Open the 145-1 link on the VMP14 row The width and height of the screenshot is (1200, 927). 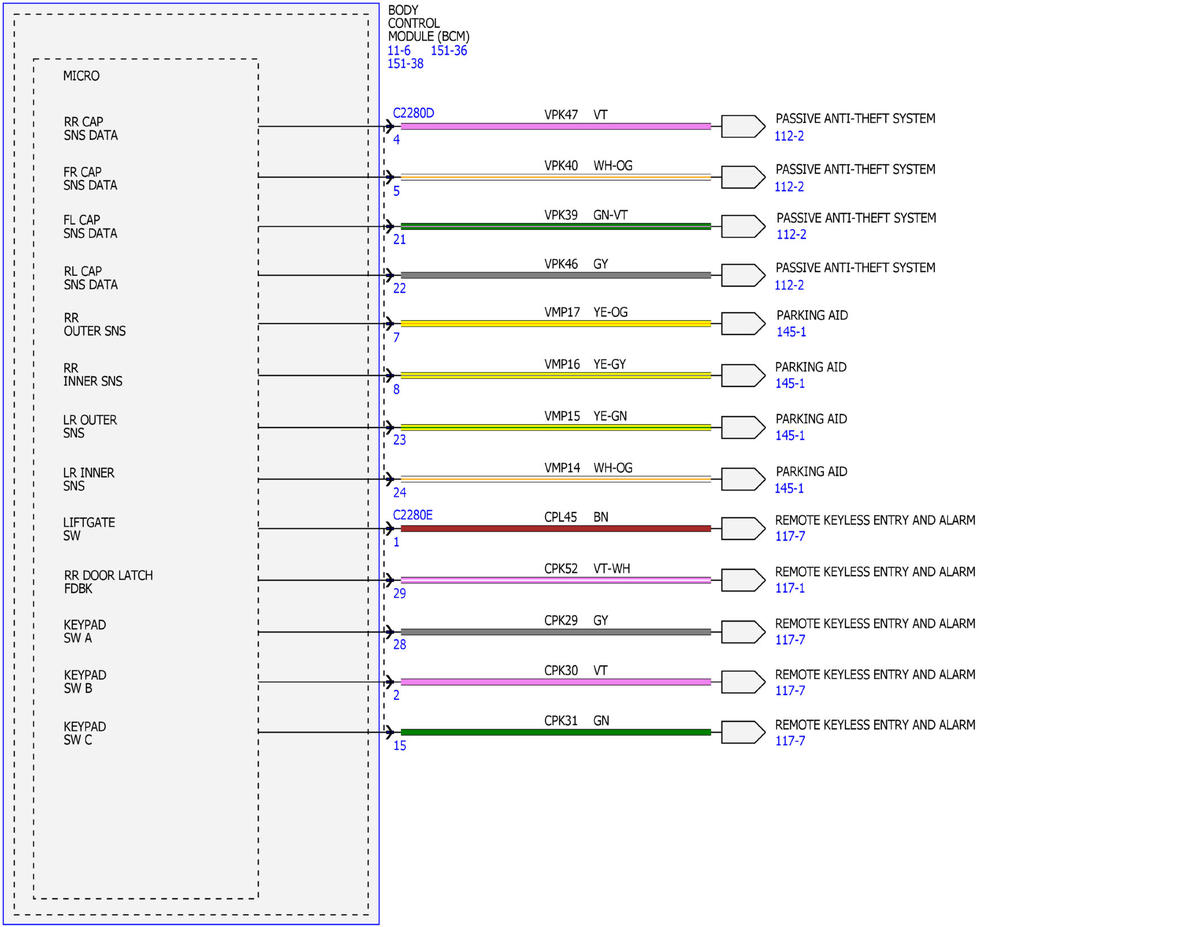(x=790, y=488)
